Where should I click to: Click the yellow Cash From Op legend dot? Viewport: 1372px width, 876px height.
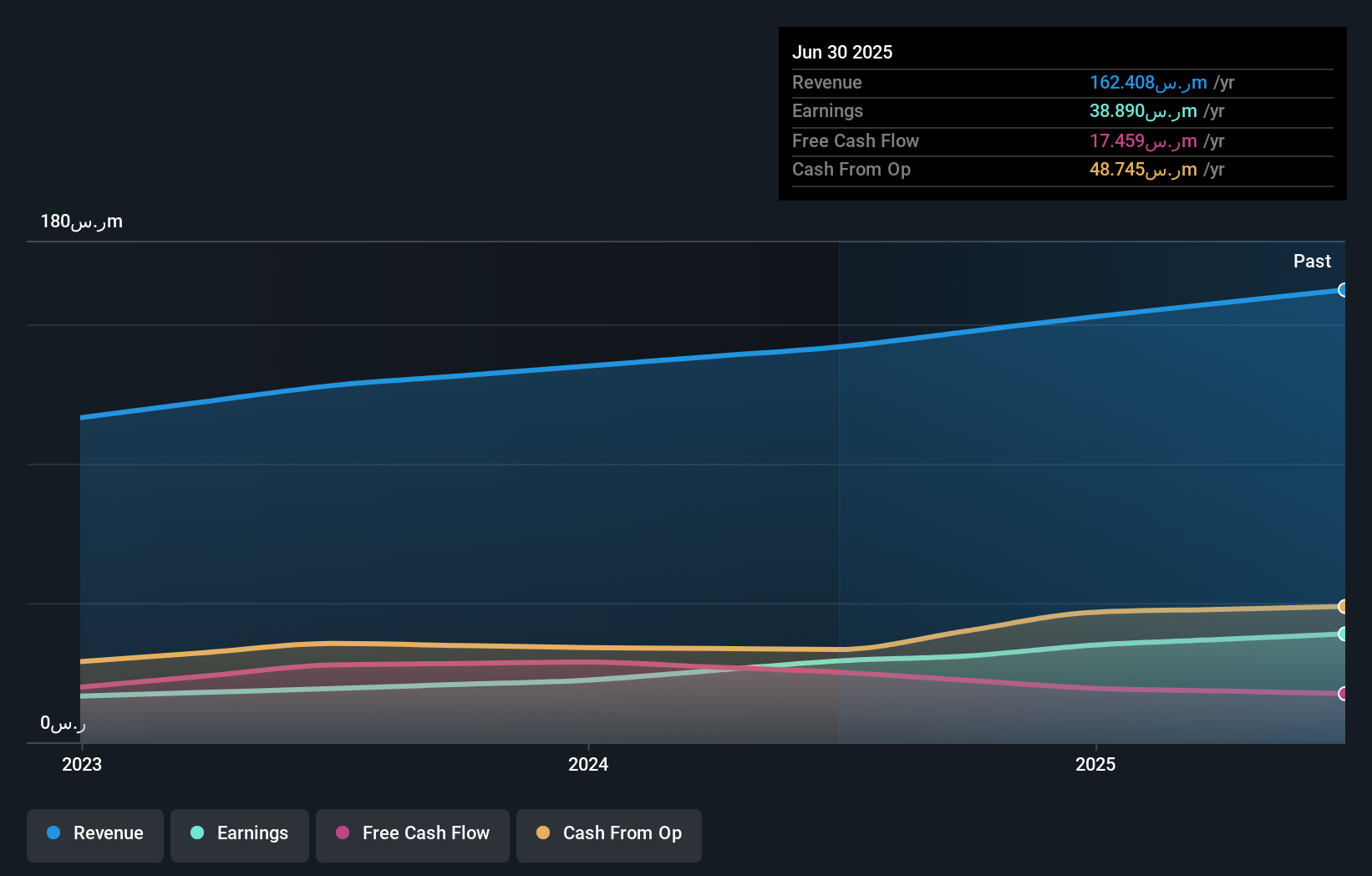[543, 833]
